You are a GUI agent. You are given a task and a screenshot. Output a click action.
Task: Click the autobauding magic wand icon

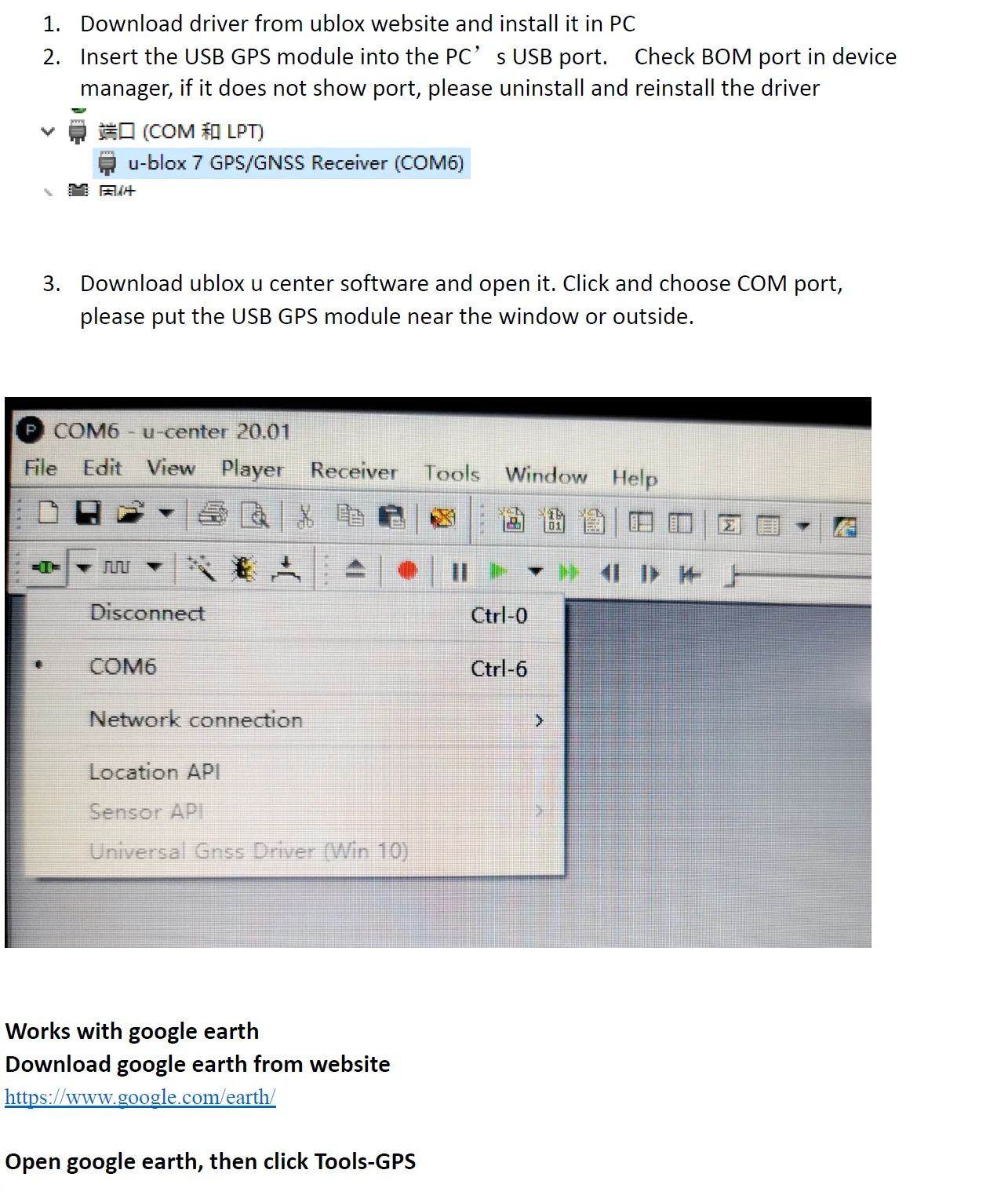[202, 568]
